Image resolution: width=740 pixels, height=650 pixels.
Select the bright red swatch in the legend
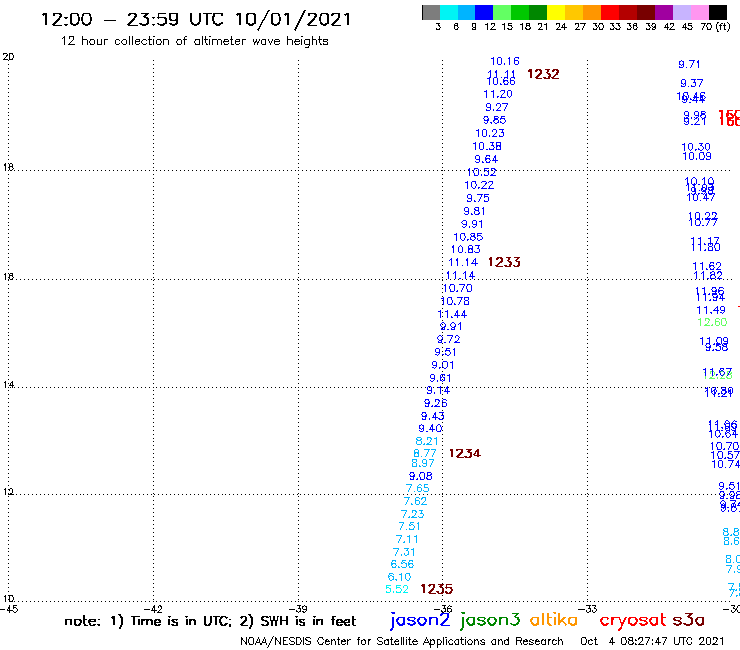pos(610,12)
